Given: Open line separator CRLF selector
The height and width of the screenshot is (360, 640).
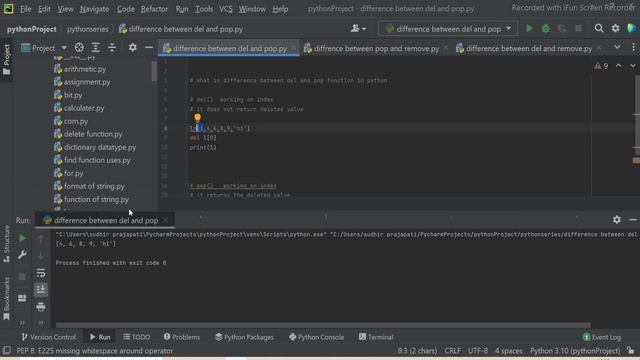Looking at the screenshot, I should (452, 351).
